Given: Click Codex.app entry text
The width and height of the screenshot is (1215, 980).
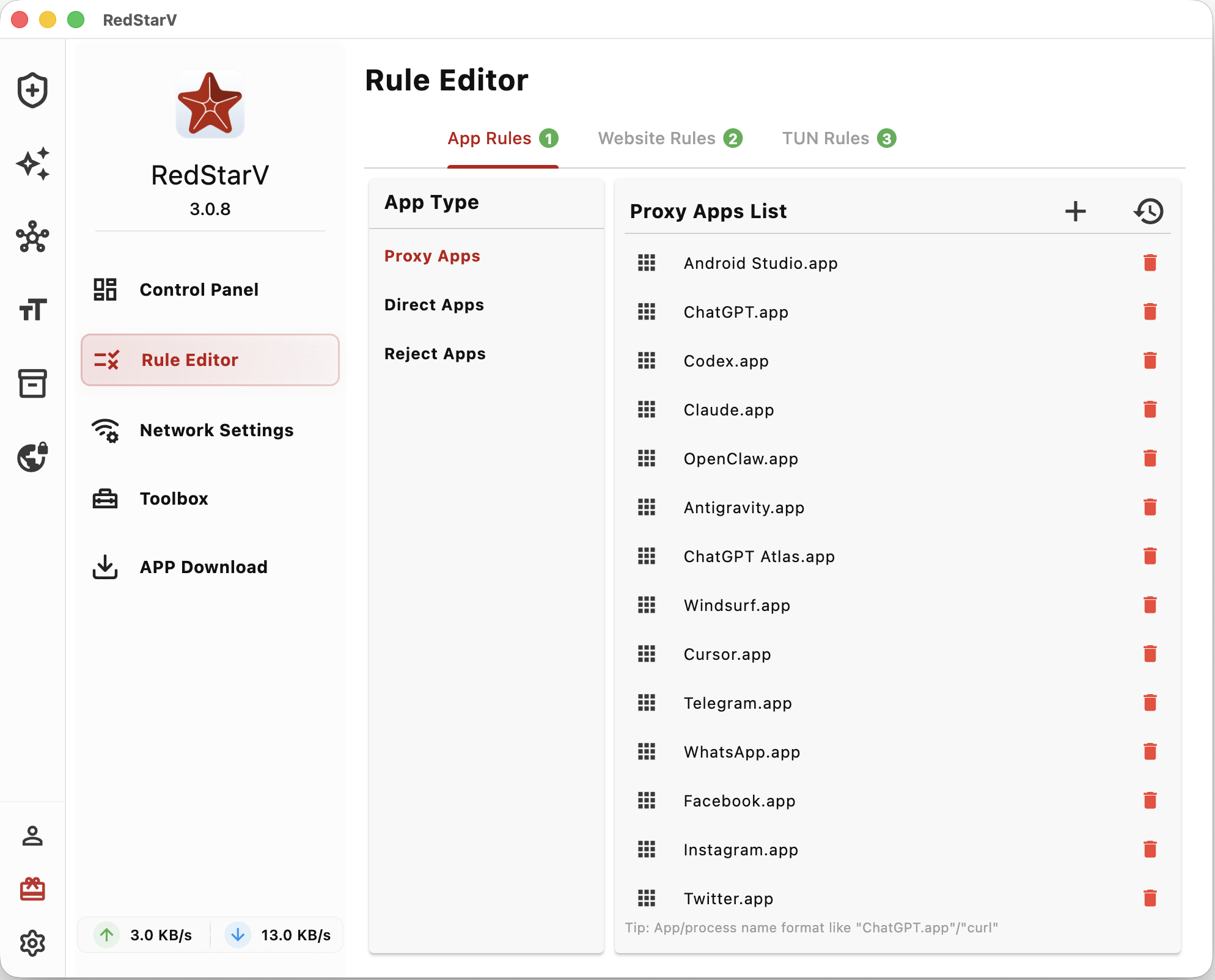Looking at the screenshot, I should pos(726,361).
